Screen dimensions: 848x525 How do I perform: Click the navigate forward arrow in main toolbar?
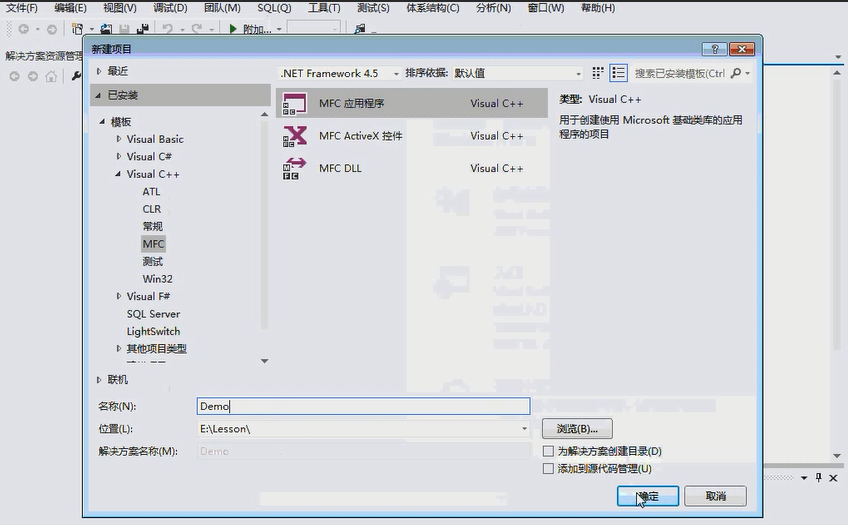click(x=51, y=29)
